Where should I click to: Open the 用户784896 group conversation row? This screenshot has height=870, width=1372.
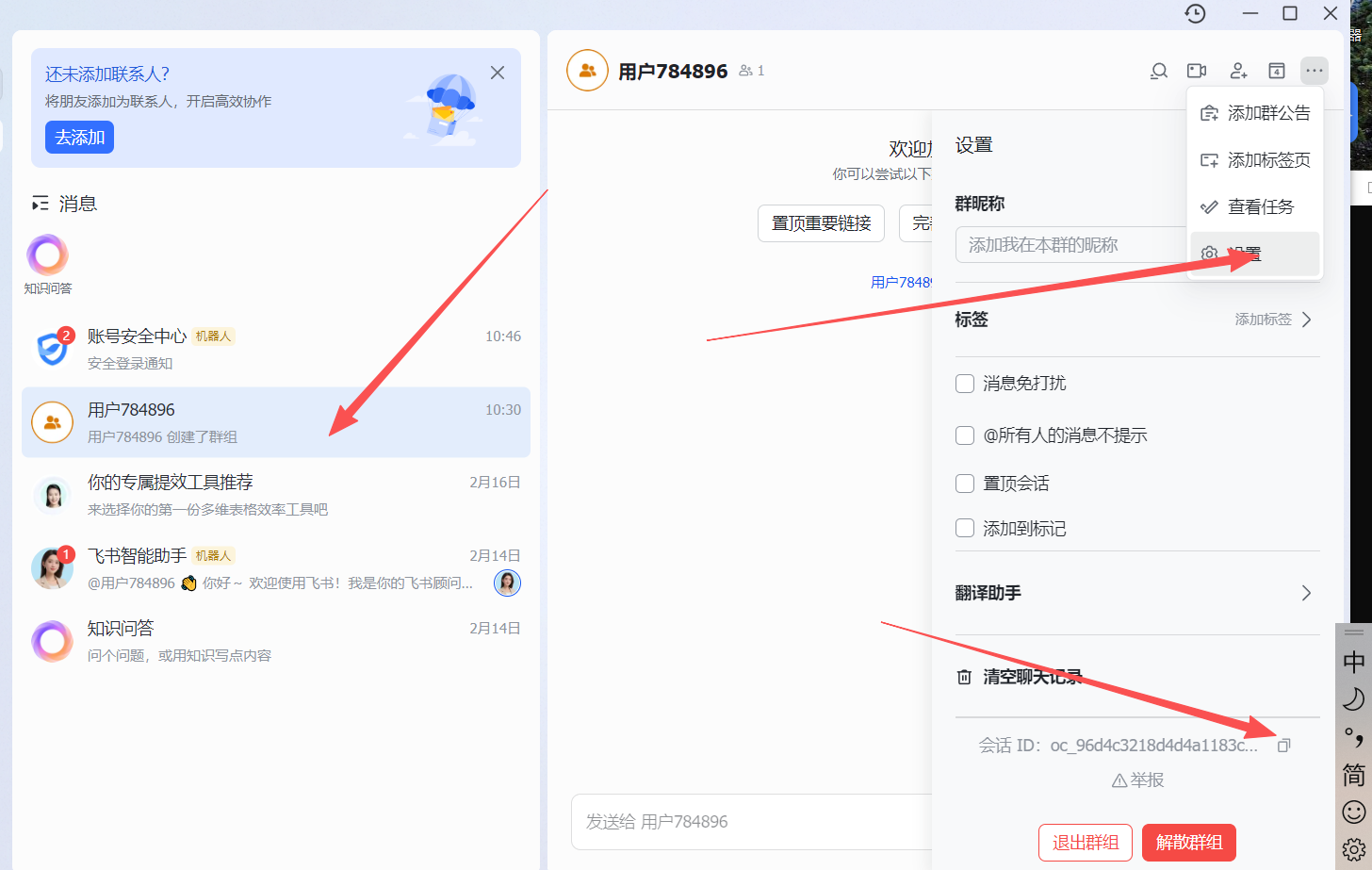coord(276,422)
